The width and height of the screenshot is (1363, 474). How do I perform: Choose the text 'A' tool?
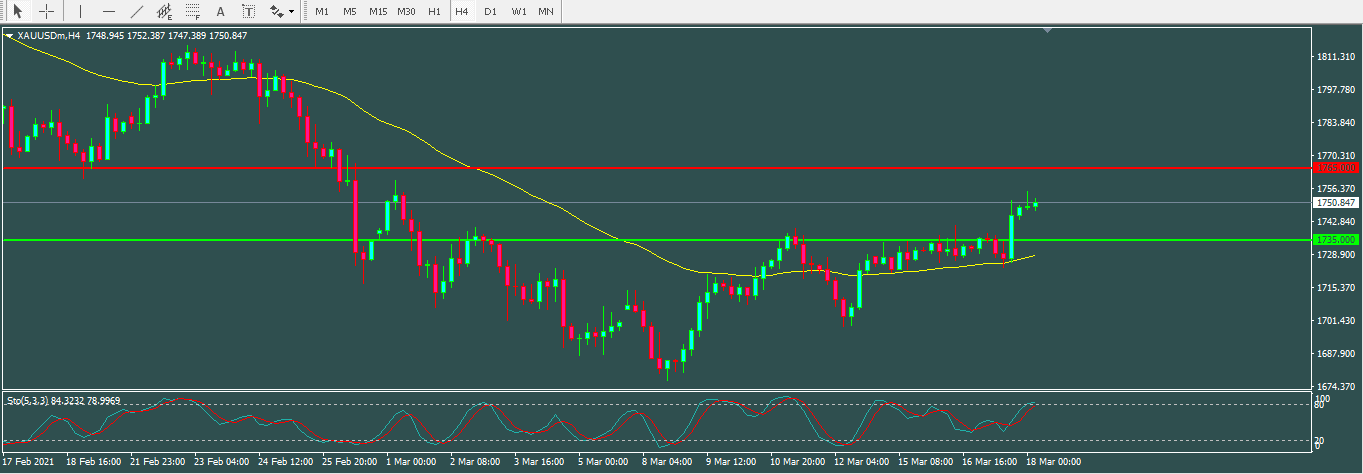pyautogui.click(x=221, y=12)
